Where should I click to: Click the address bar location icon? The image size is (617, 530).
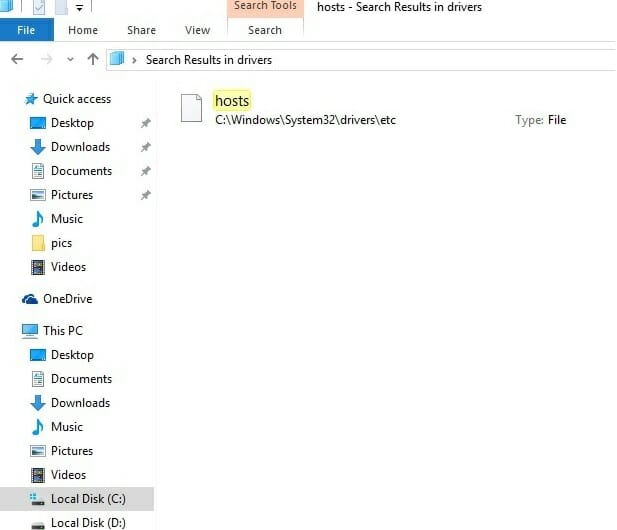(x=117, y=59)
